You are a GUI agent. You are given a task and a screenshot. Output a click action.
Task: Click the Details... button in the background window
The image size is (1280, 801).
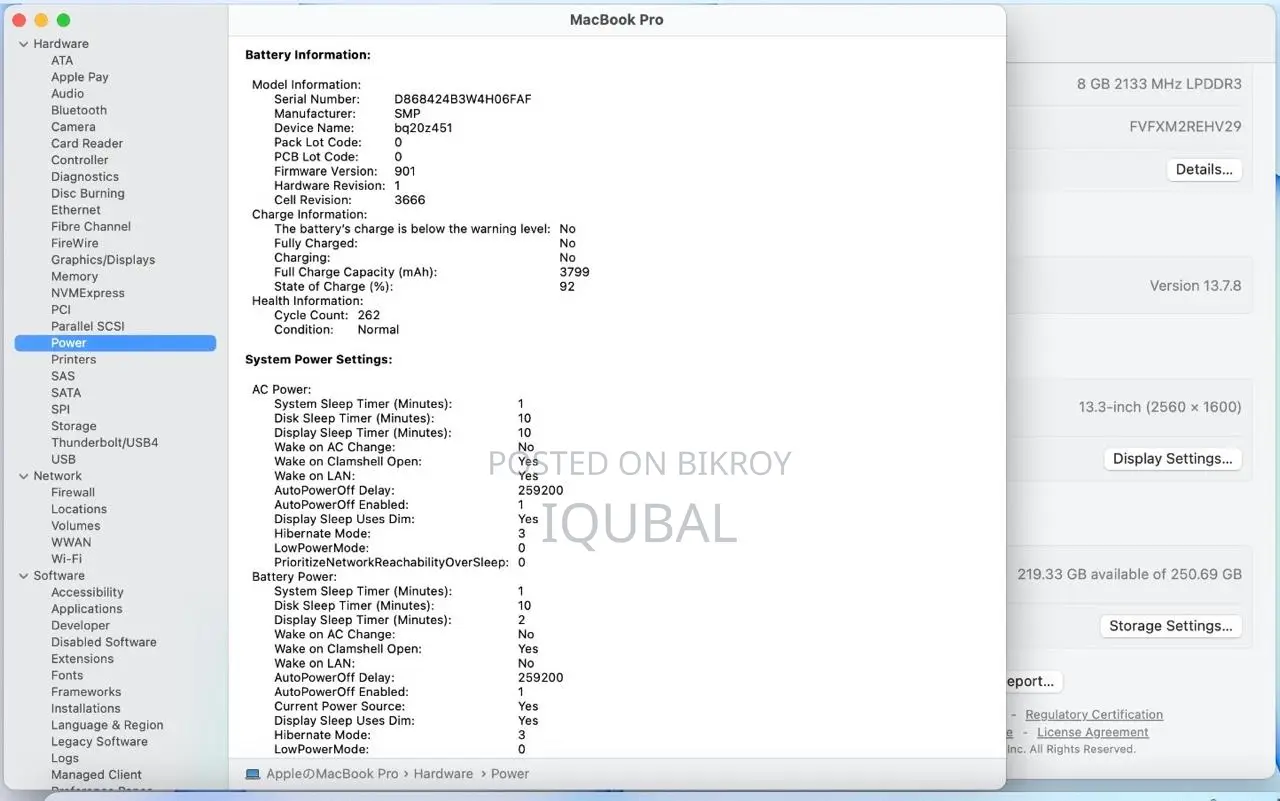tap(1204, 170)
